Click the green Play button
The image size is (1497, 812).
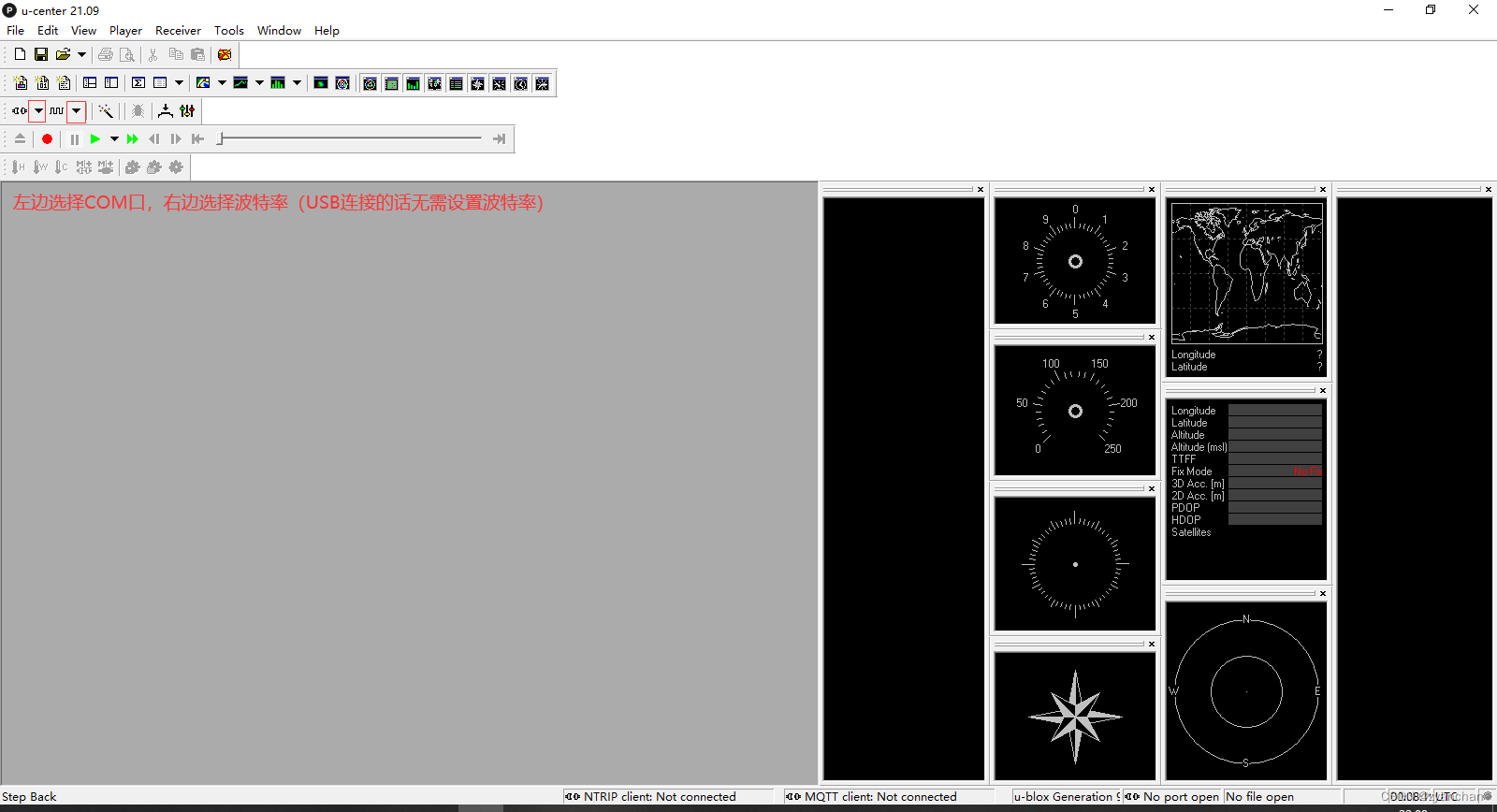coord(95,139)
